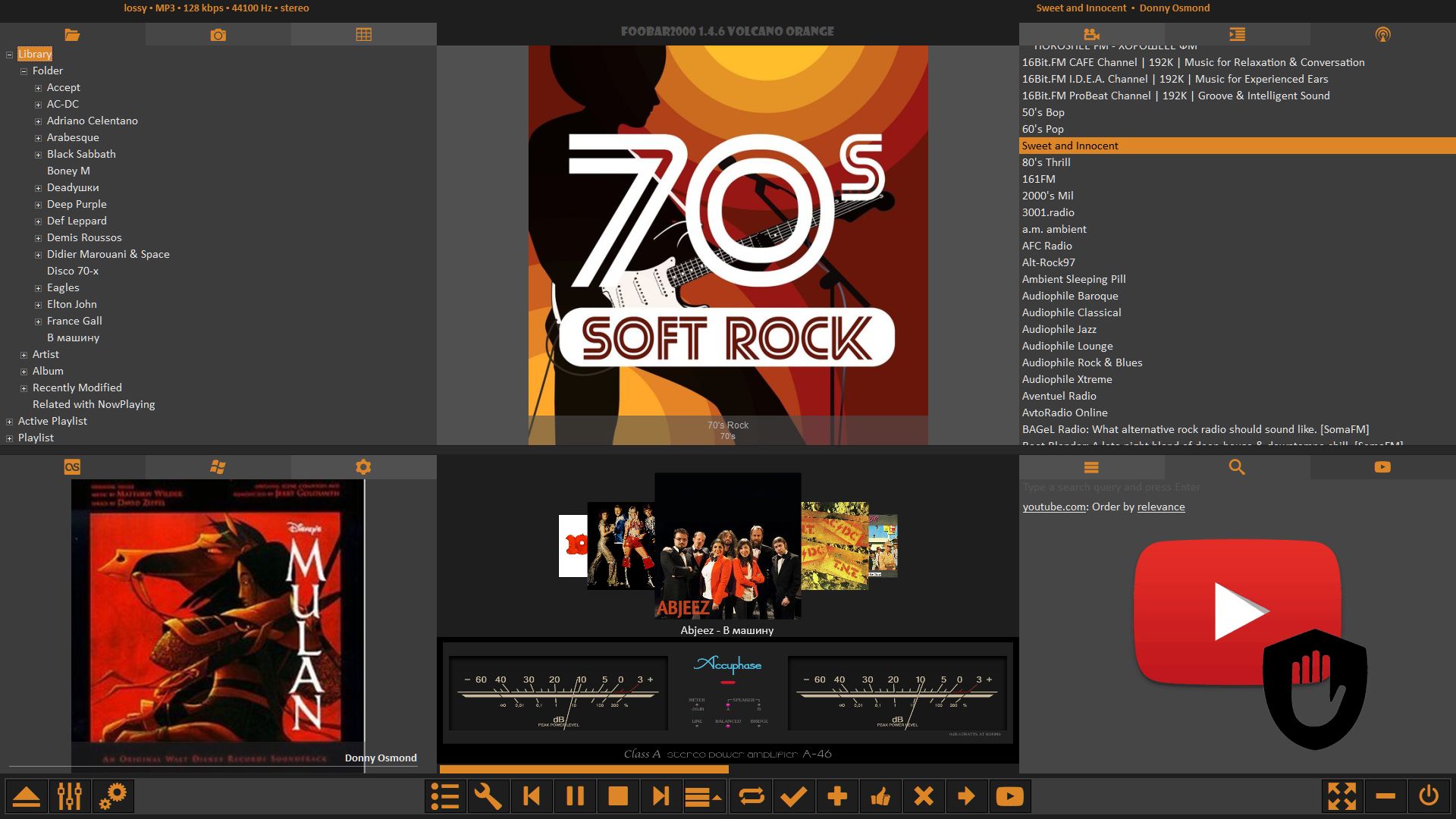Viewport: 1456px width, 819px height.
Task: Click the fullscreen expand arrows icon
Action: [1341, 796]
